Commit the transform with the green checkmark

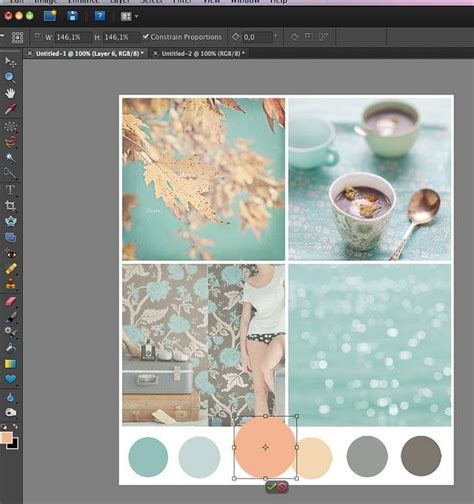(271, 487)
